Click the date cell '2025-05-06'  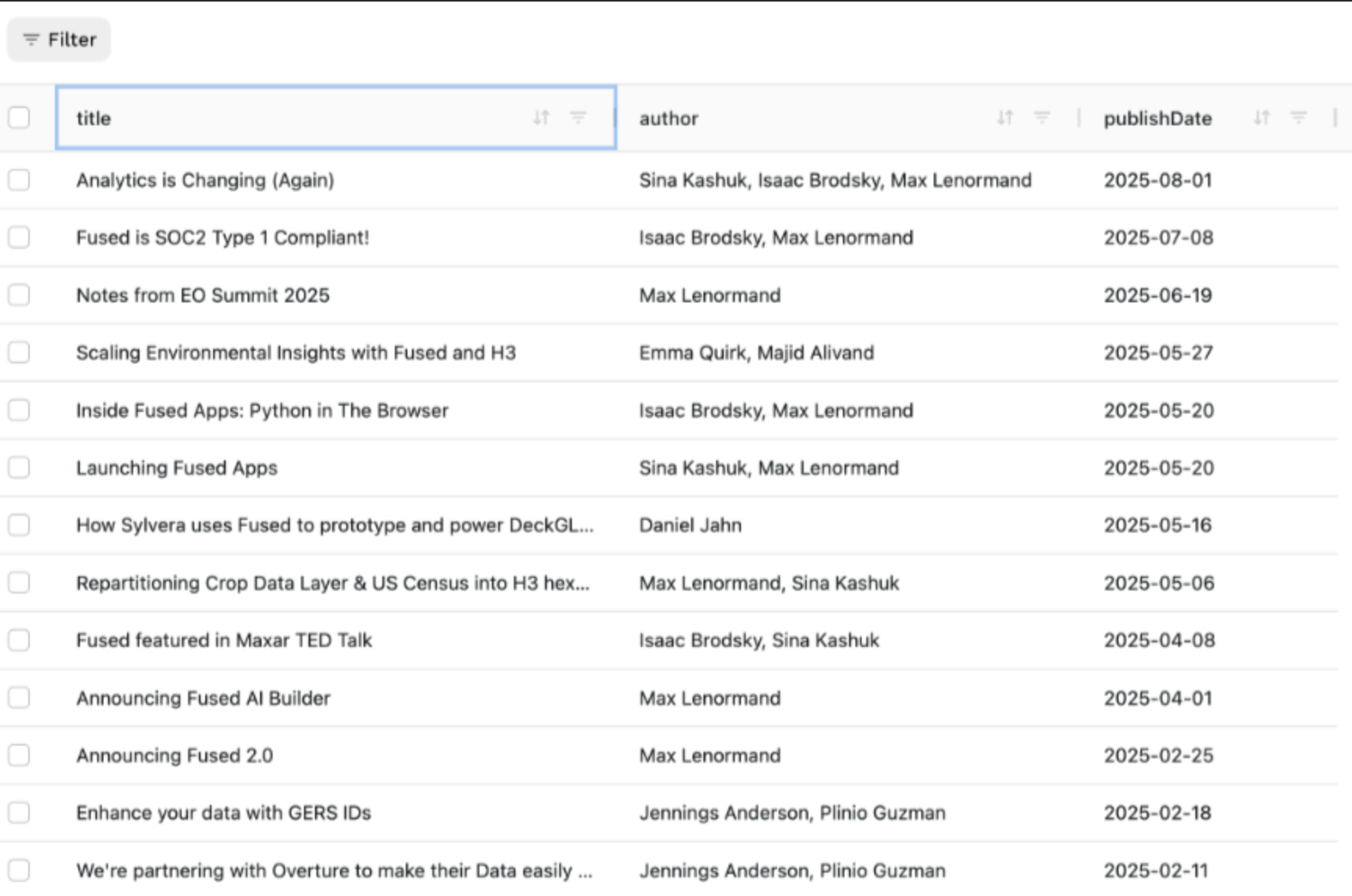pos(1159,583)
